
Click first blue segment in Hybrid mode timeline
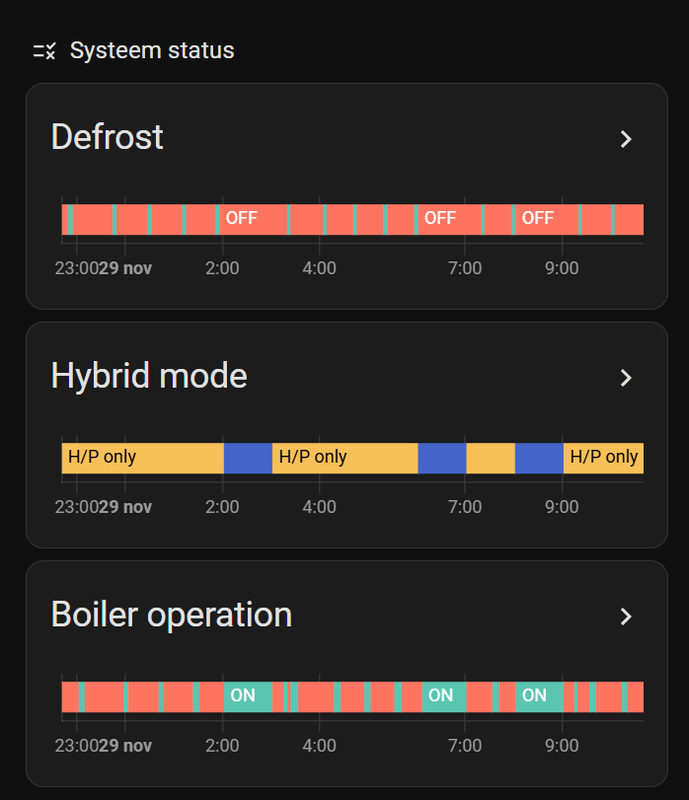247,457
